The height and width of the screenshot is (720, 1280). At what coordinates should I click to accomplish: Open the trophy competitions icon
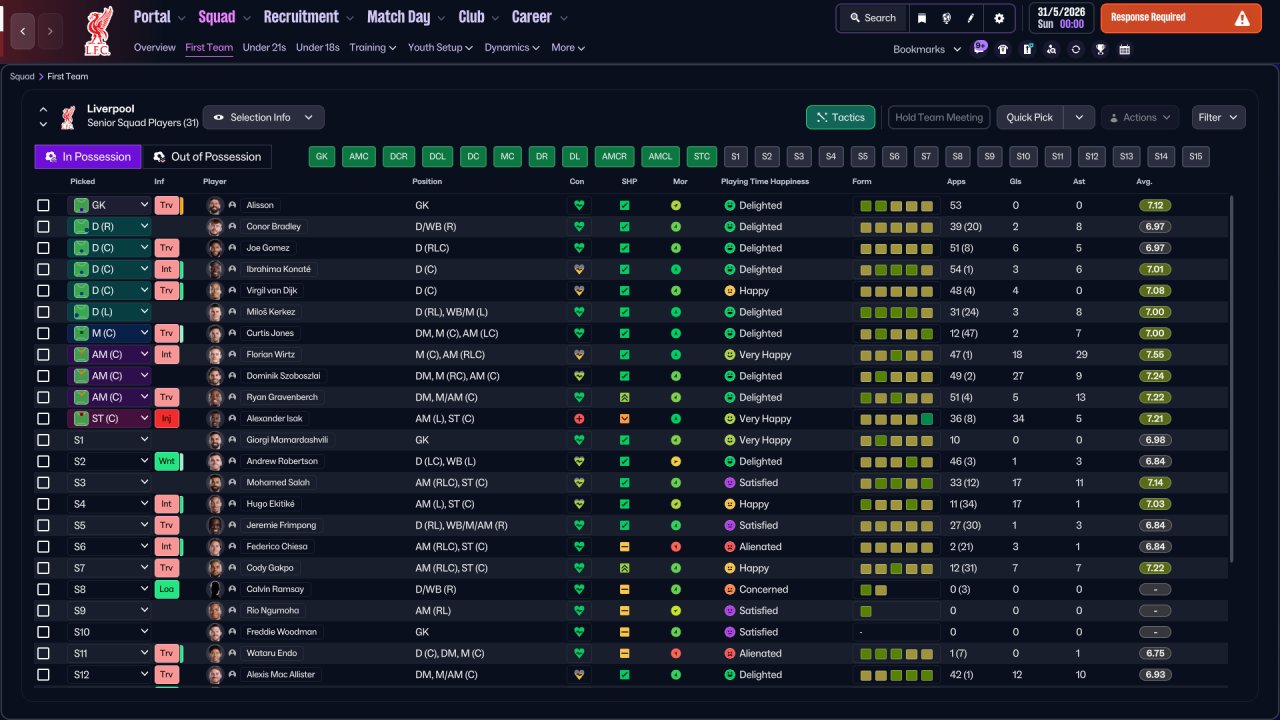tap(1100, 49)
